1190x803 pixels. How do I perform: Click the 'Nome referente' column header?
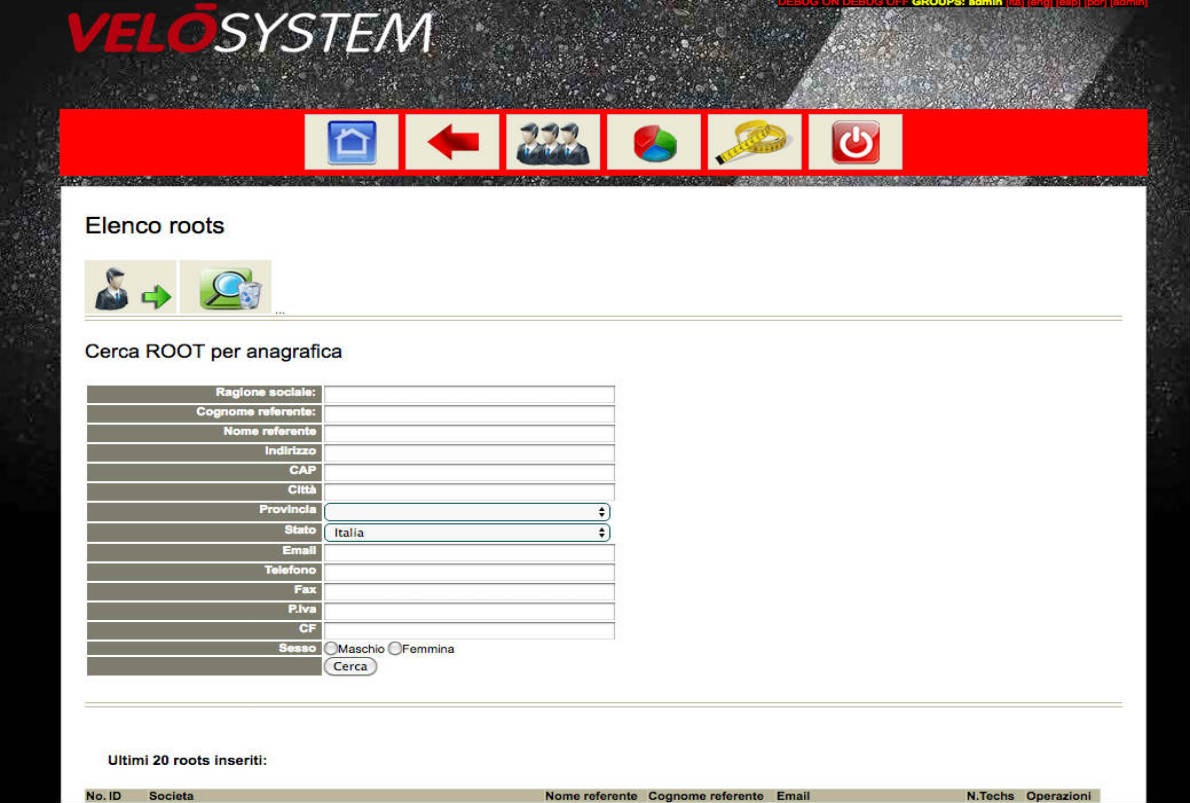pyautogui.click(x=591, y=796)
